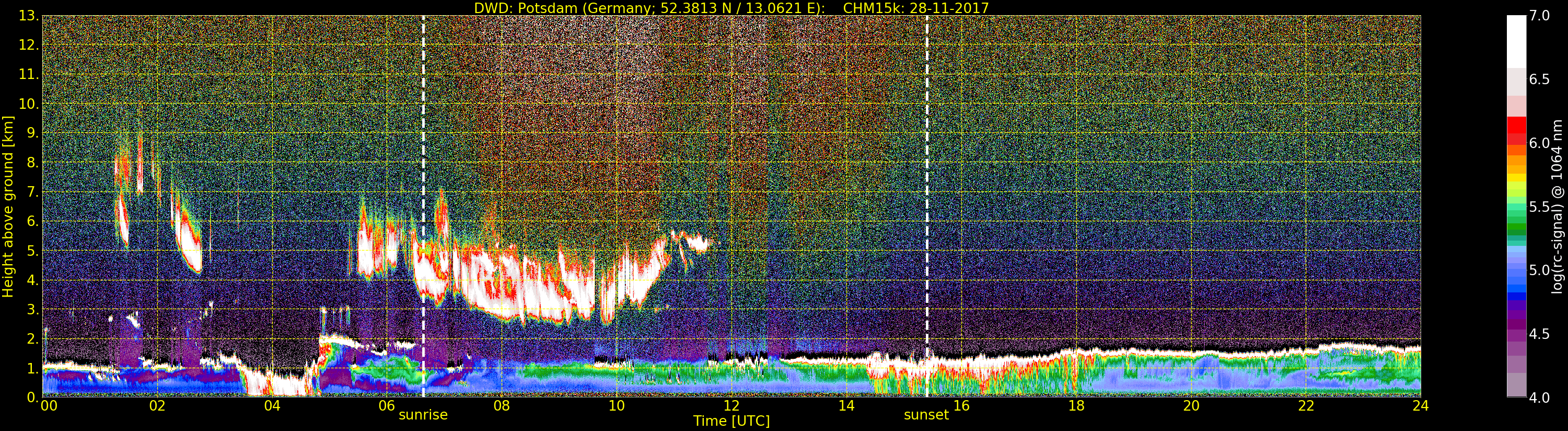
Task: Click the y-axis tick label 13
Action: point(28,16)
